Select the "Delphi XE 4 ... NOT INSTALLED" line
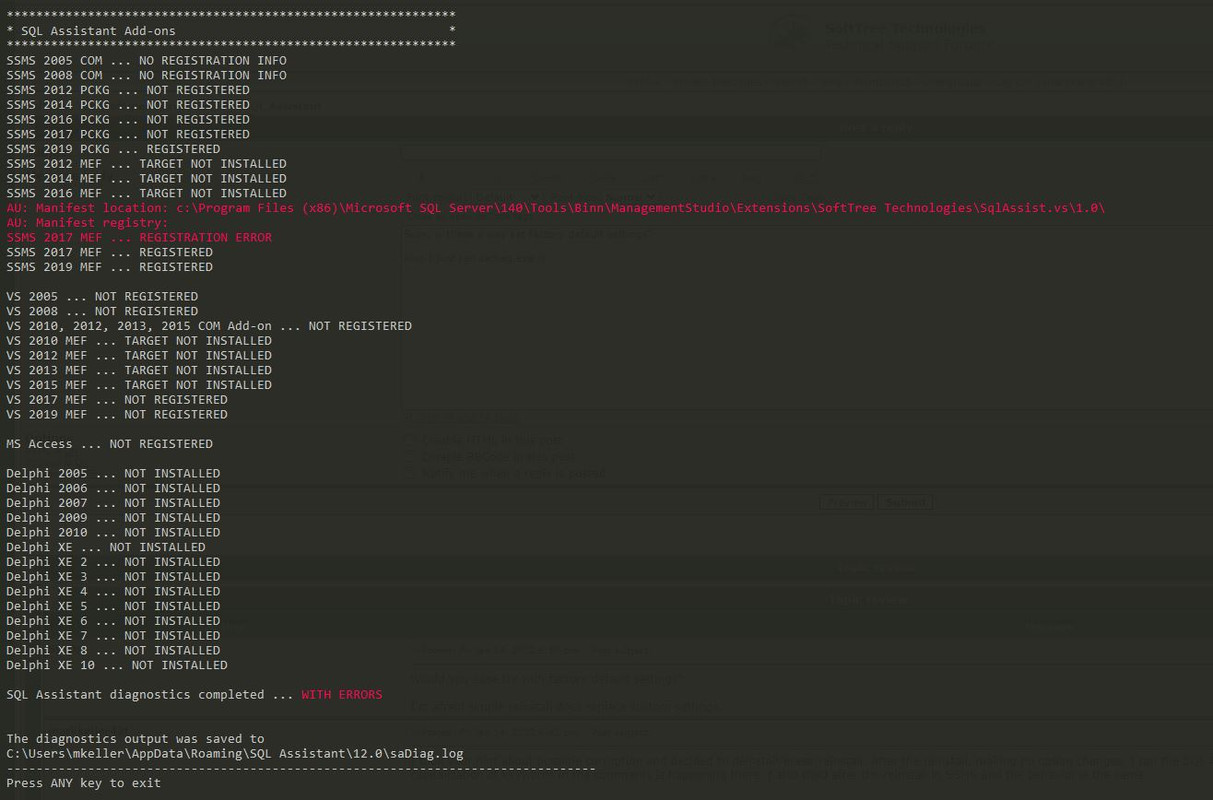Screen dimensions: 1213x800 pyautogui.click(x=113, y=592)
